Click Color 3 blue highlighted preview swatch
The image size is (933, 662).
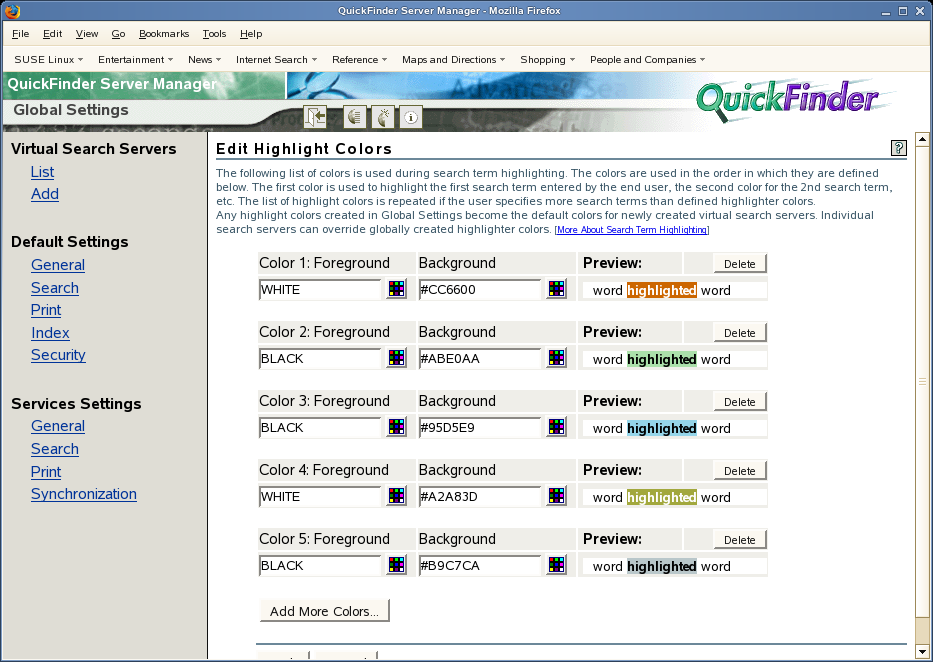pyautogui.click(x=662, y=428)
